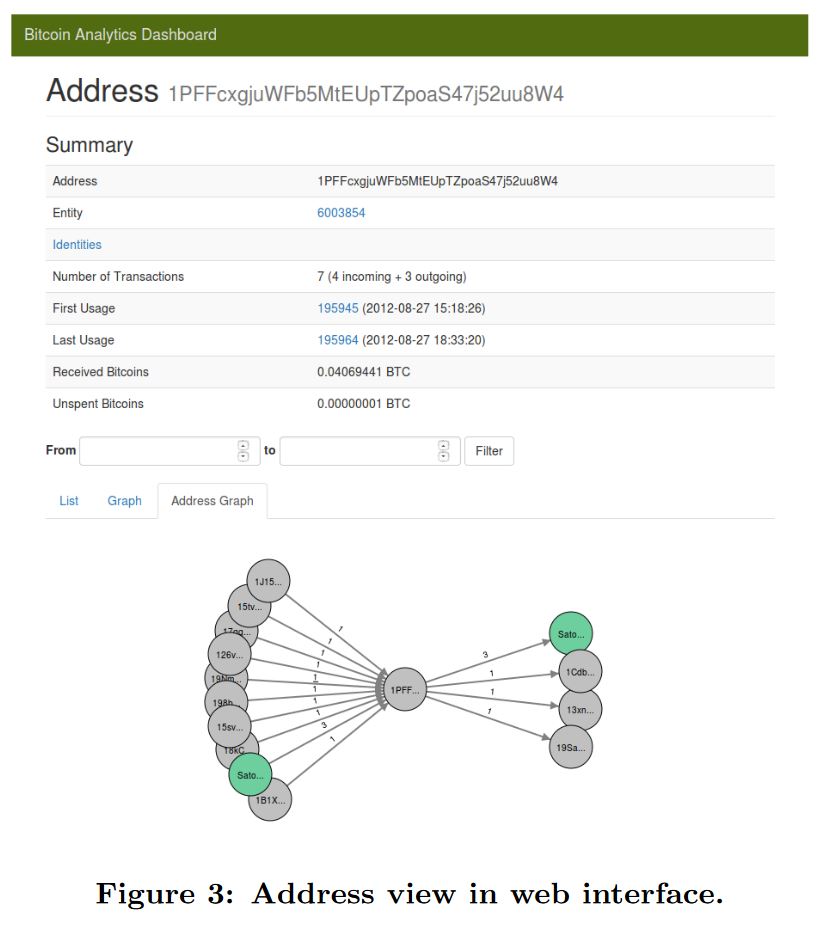Open entity 6003854 link
The image size is (833, 938).
pos(341,213)
